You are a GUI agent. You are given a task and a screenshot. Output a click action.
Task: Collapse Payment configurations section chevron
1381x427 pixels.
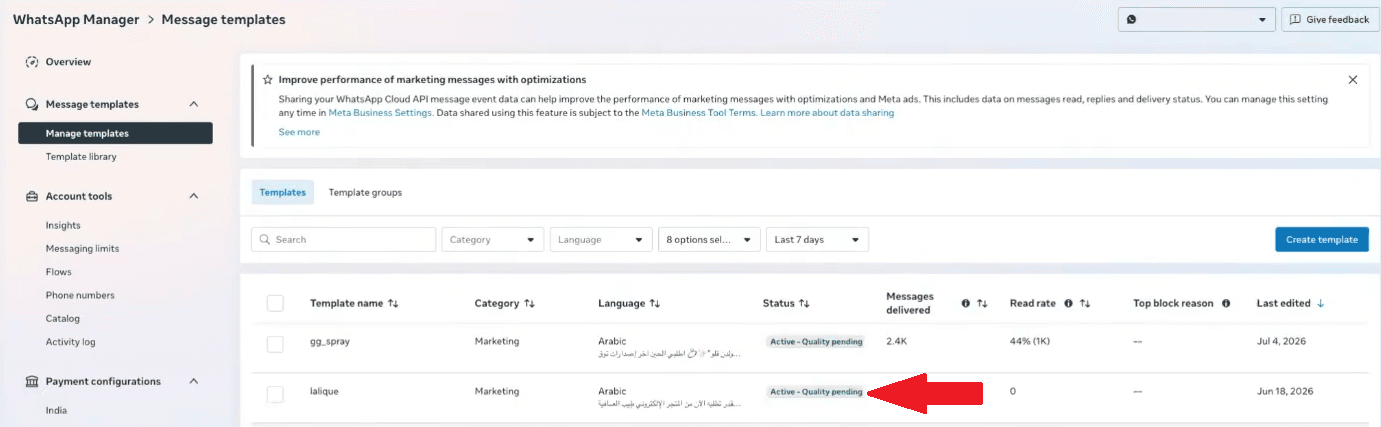pyautogui.click(x=194, y=381)
